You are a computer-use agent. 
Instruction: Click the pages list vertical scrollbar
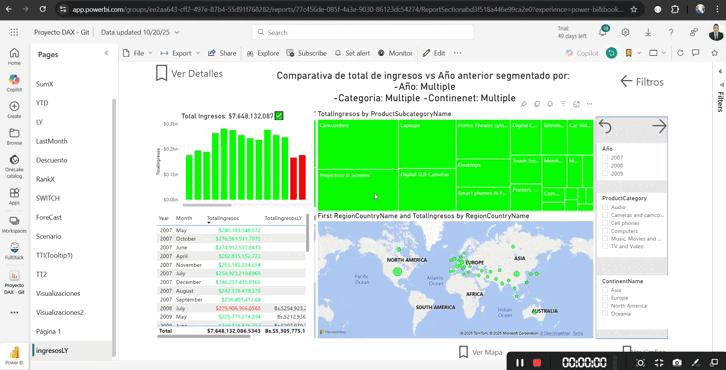coord(114,227)
